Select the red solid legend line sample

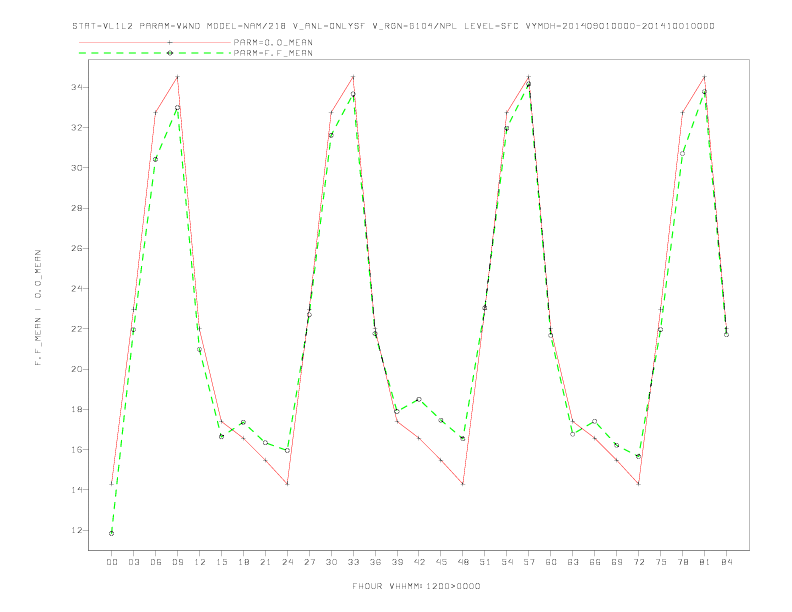155,42
